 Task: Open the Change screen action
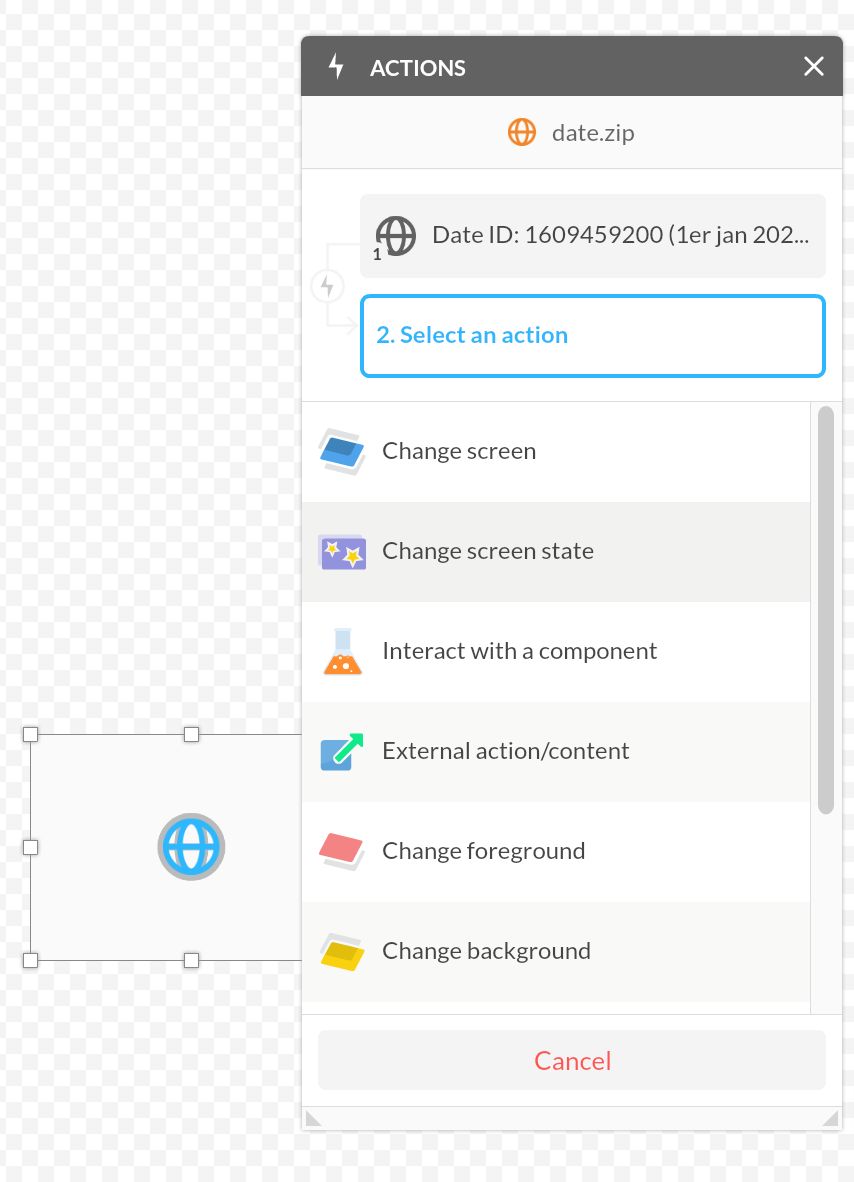point(459,451)
